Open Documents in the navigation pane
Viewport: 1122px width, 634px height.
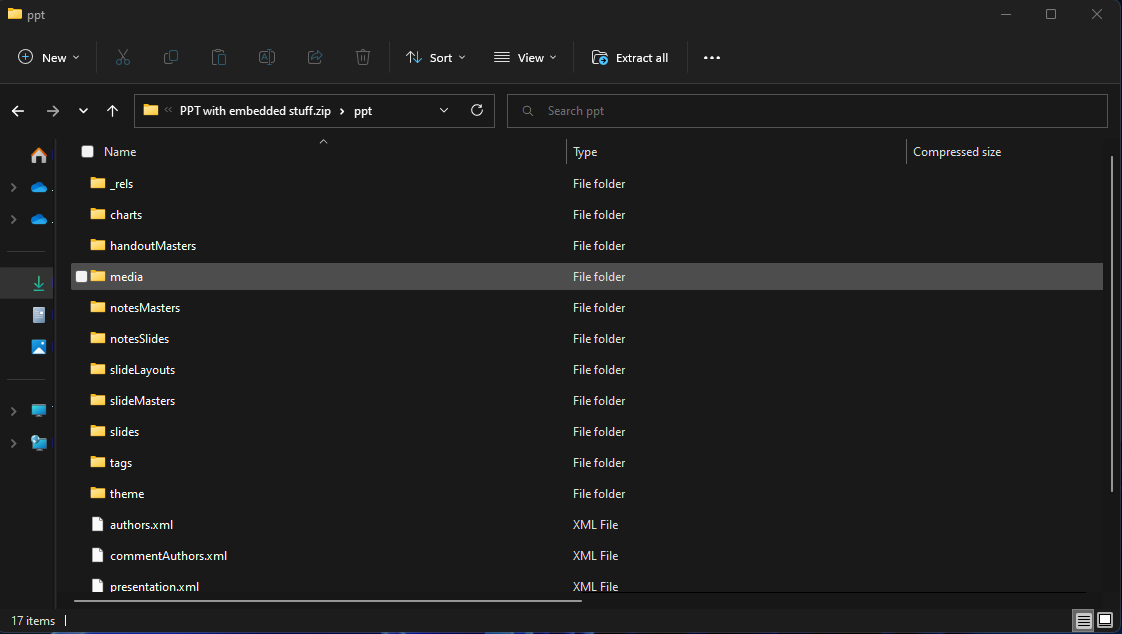point(39,315)
